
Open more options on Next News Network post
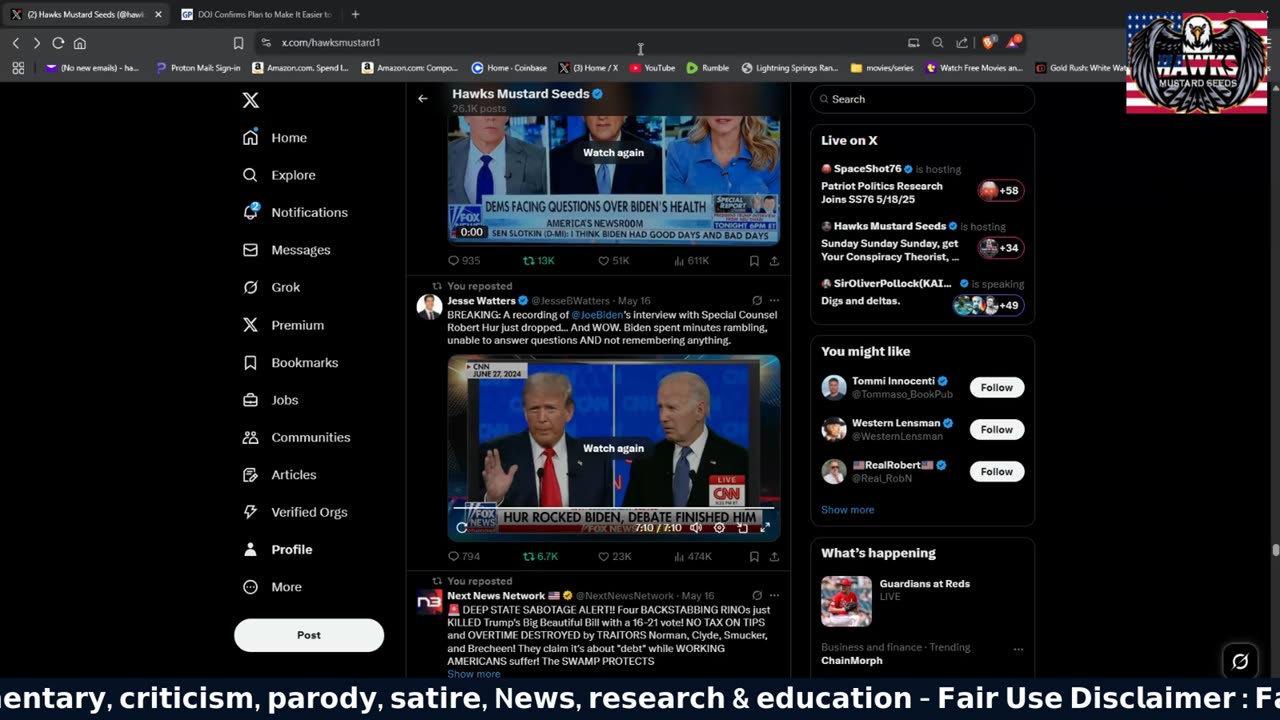(x=774, y=595)
